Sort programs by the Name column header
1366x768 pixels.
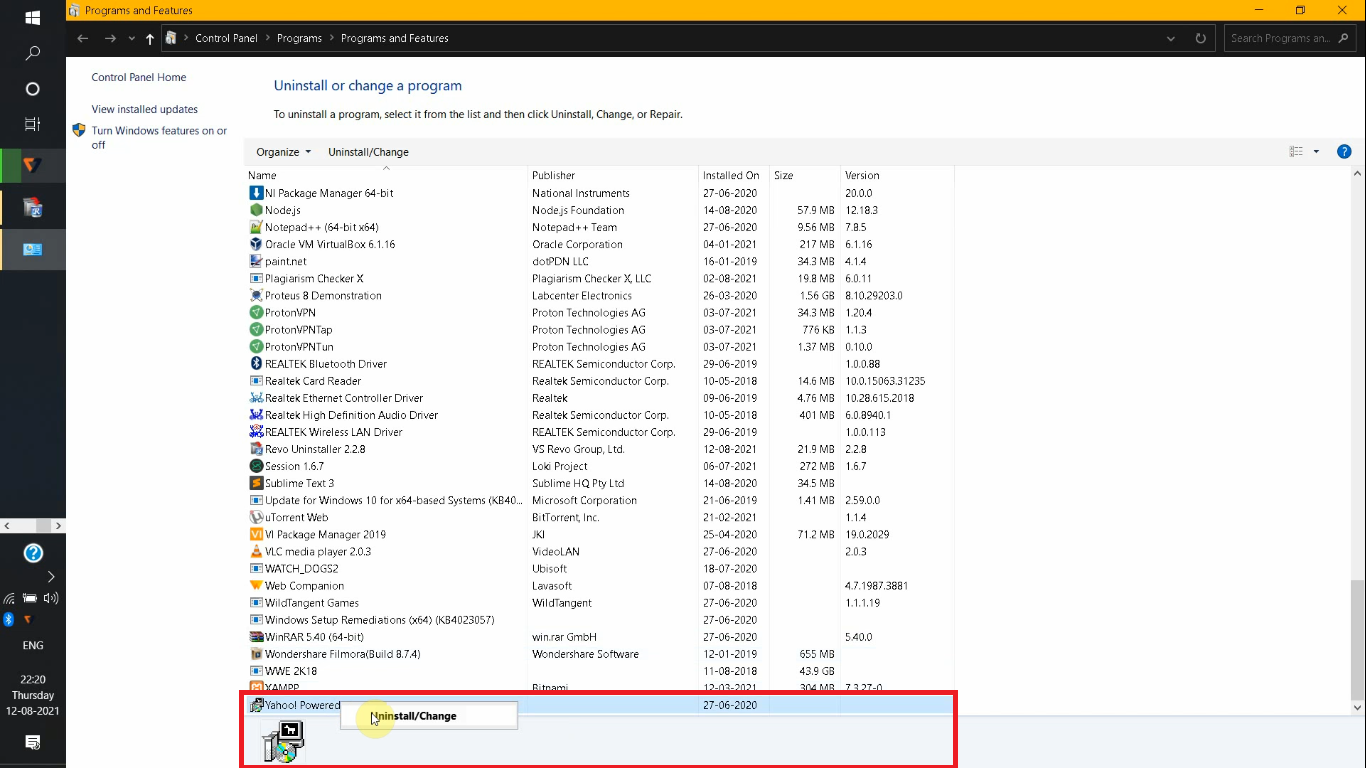point(260,174)
